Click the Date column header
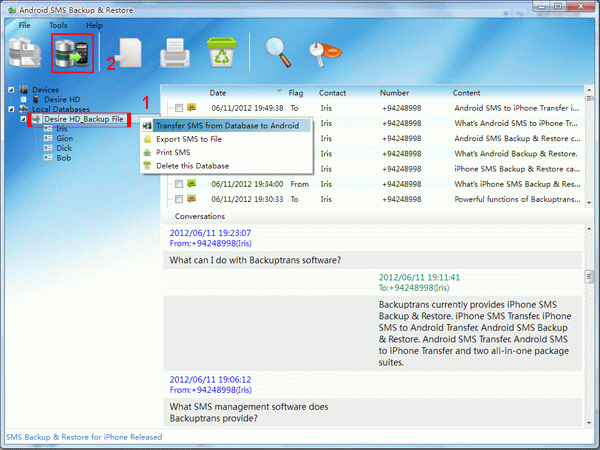This screenshot has height=450, width=600. [218, 93]
